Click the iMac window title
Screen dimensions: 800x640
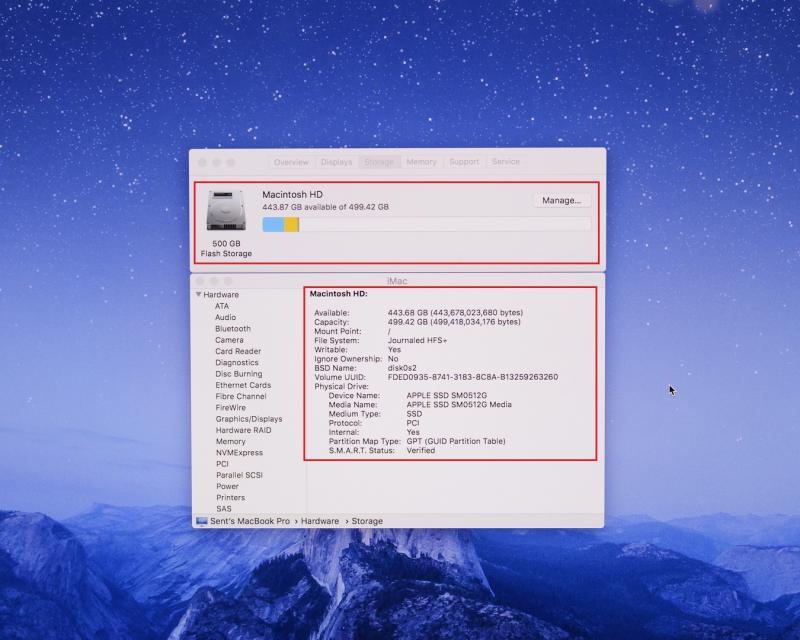click(397, 281)
